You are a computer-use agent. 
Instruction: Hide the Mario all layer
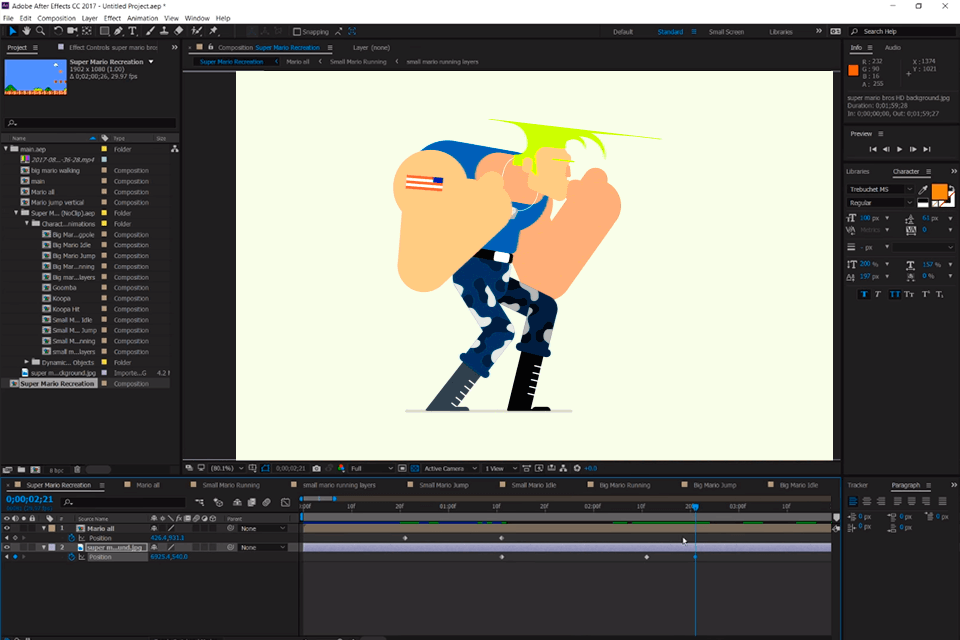pos(9,528)
